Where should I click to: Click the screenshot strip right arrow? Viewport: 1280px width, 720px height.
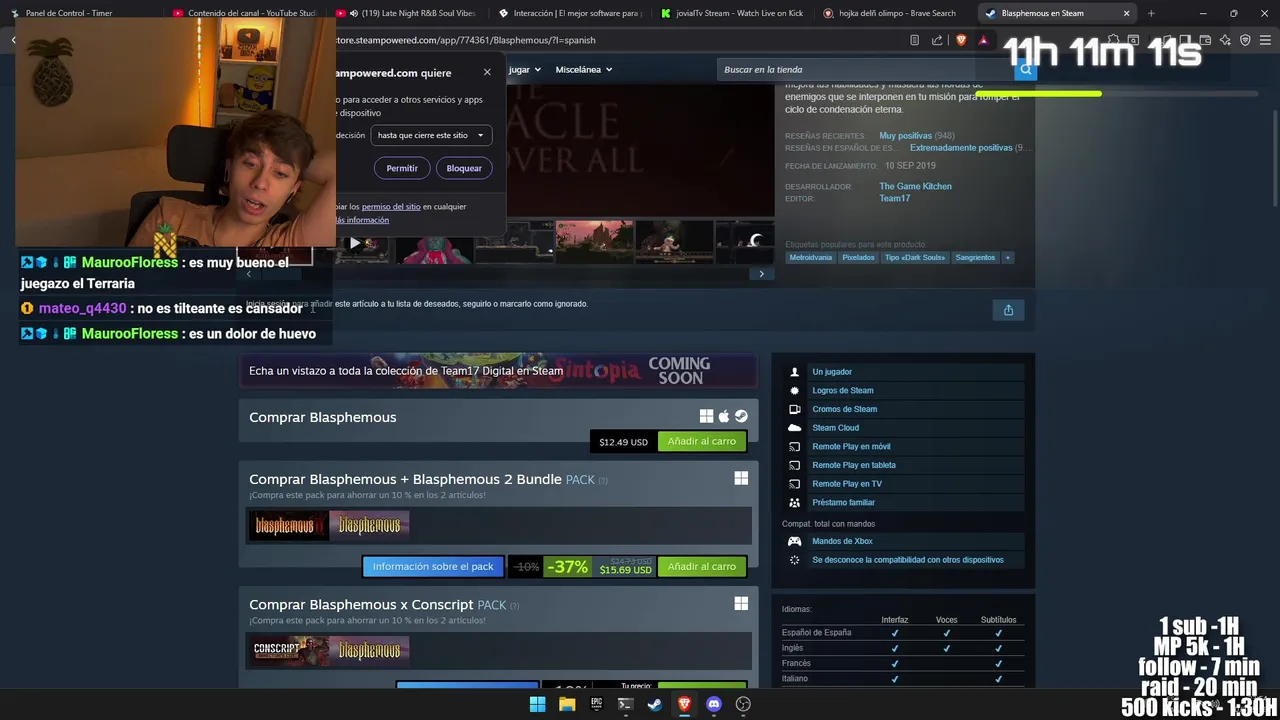pos(761,274)
